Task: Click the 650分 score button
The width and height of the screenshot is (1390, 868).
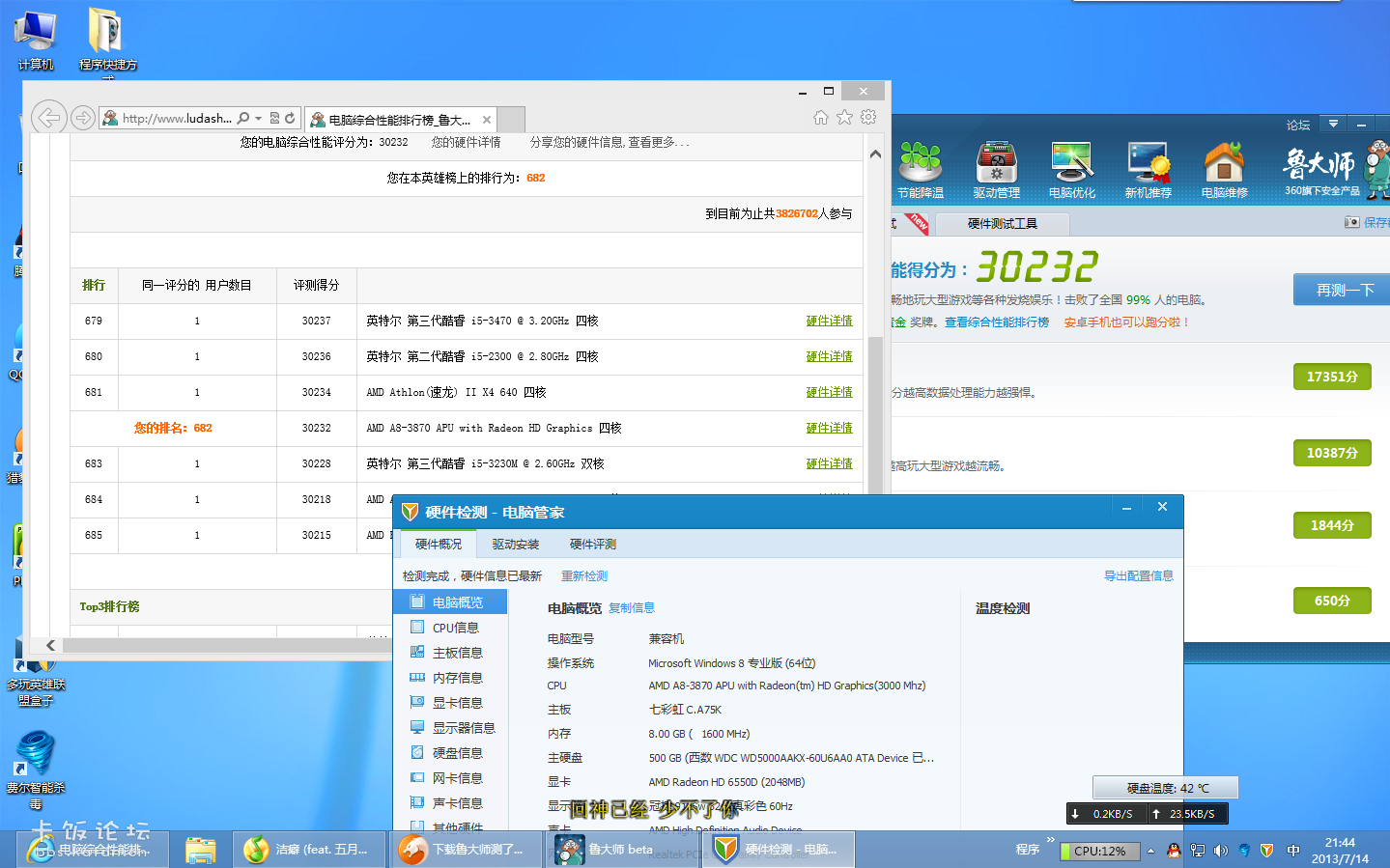Action: pos(1332,601)
